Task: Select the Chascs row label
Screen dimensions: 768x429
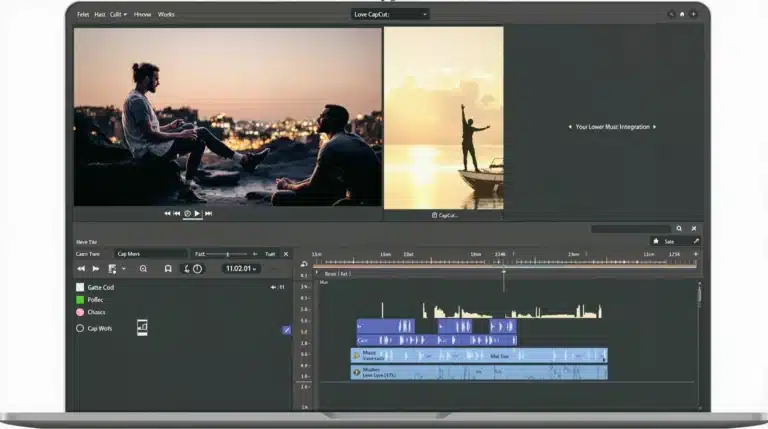Action: (x=96, y=312)
